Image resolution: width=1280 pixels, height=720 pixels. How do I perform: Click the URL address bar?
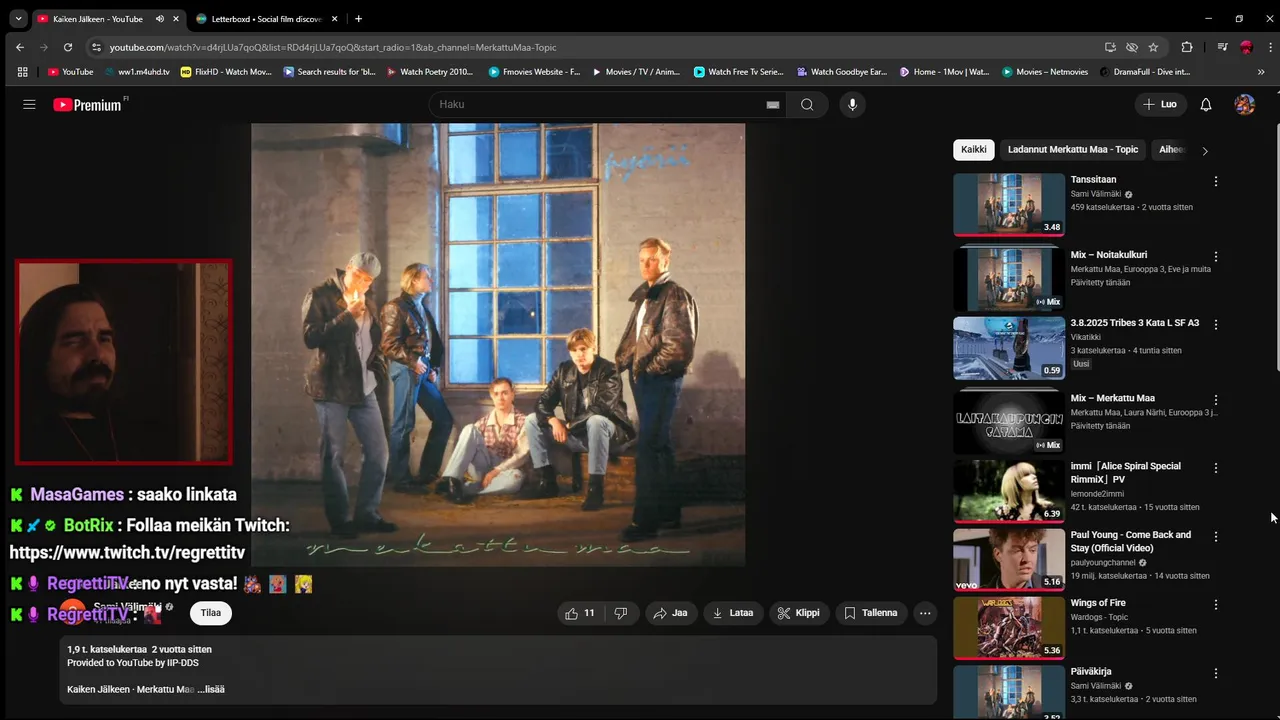(600, 47)
